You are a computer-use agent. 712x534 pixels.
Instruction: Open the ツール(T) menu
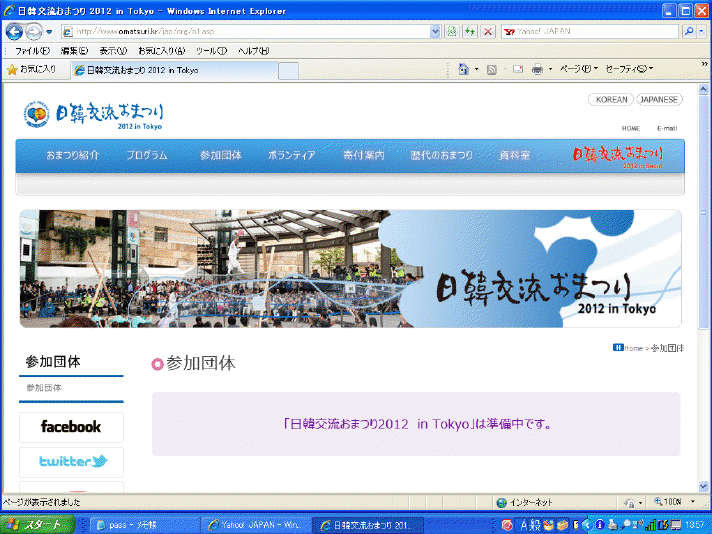click(x=211, y=51)
